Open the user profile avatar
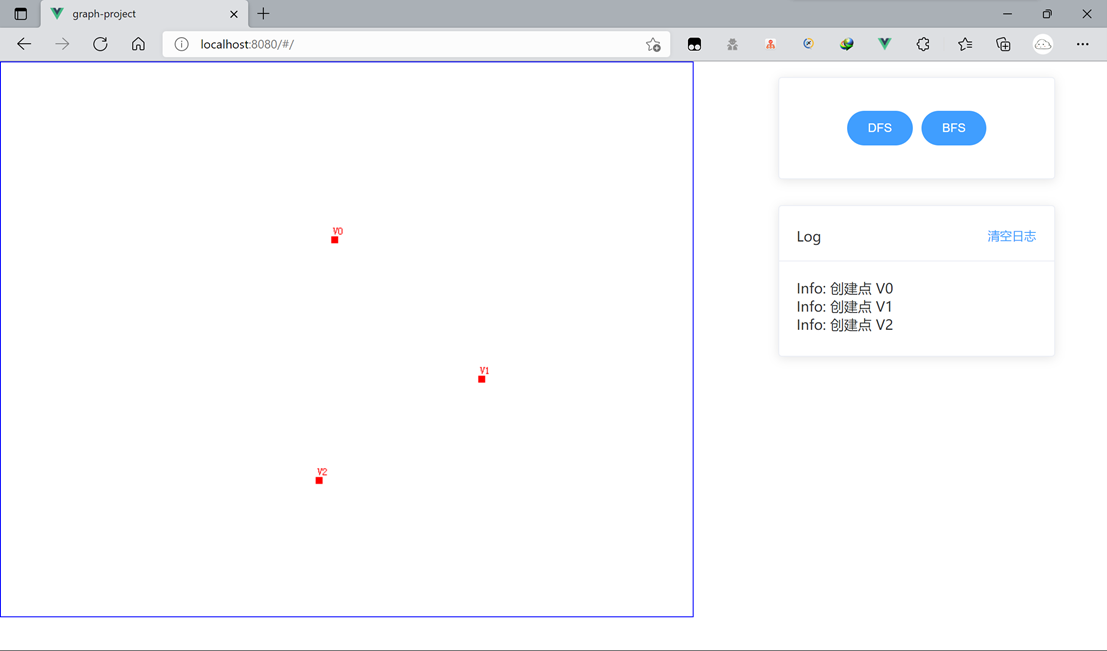This screenshot has height=651, width=1107. point(1043,44)
